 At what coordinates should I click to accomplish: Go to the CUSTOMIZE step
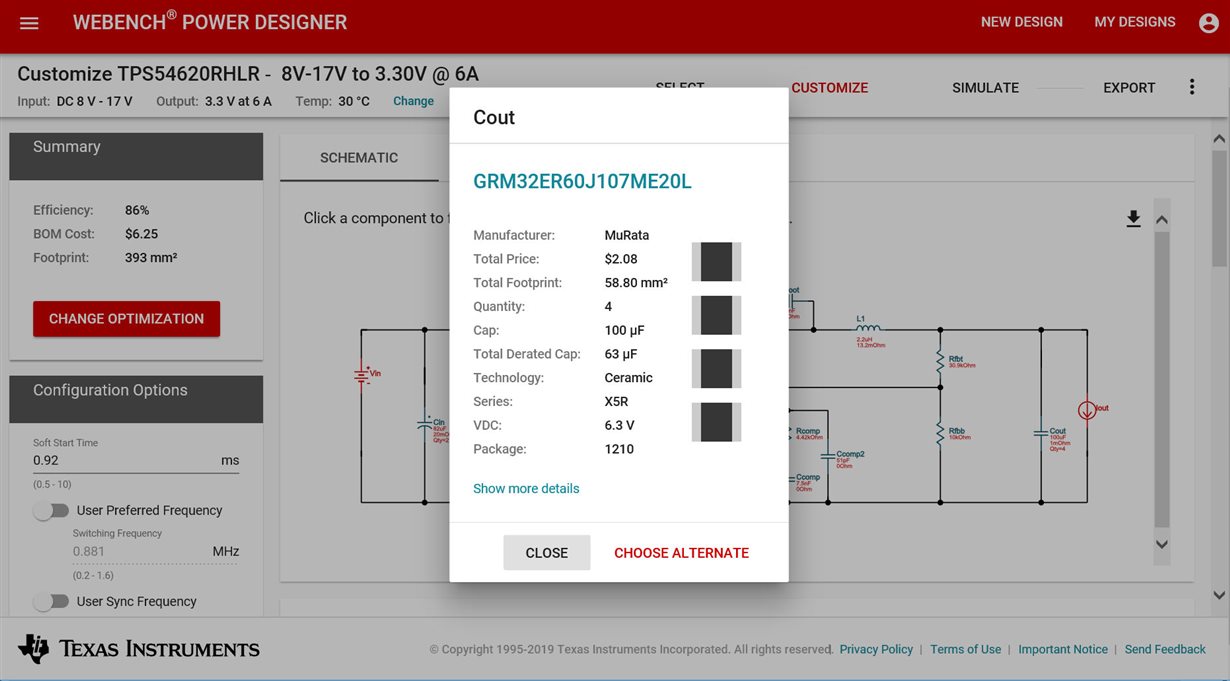(x=829, y=87)
